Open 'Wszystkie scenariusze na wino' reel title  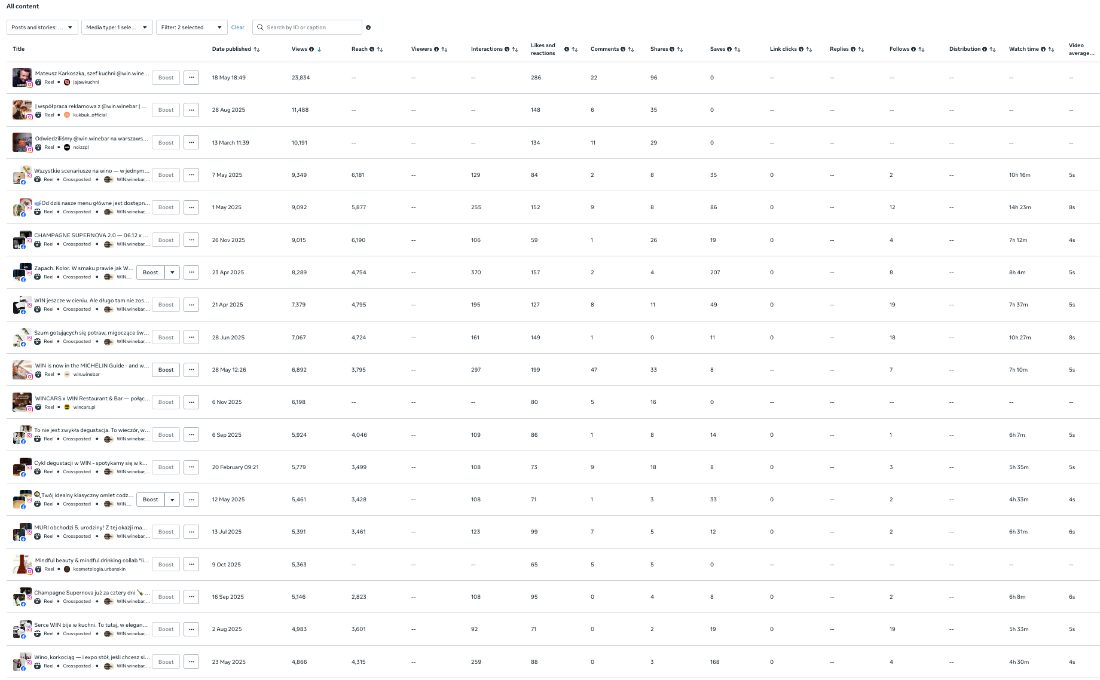91,171
